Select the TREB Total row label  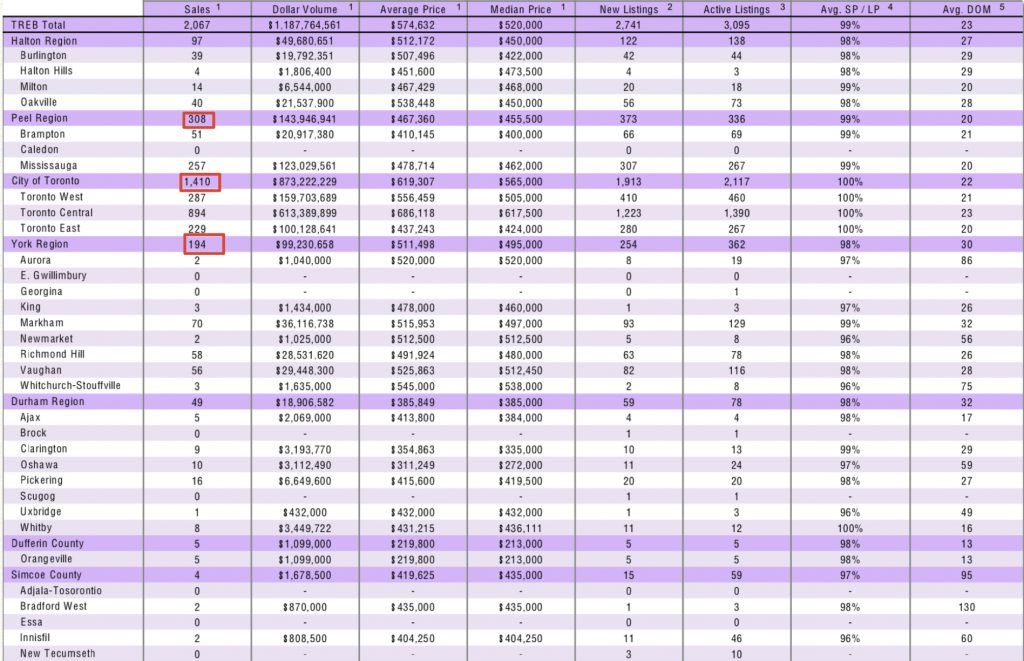point(39,23)
